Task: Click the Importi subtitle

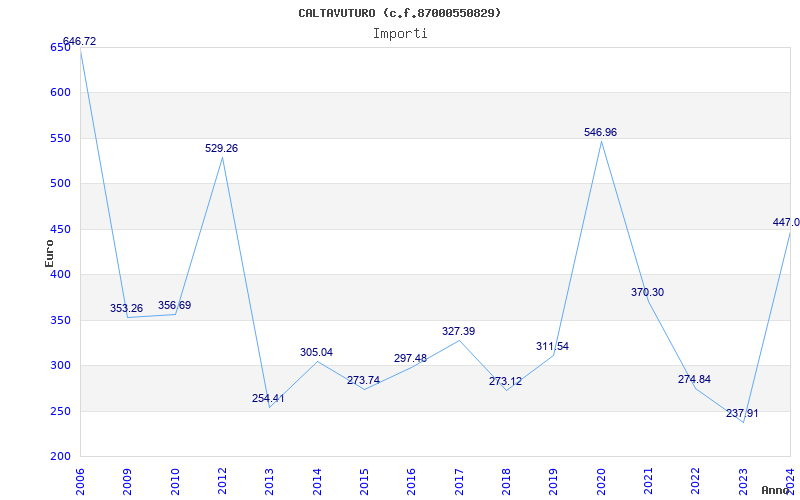Action: click(x=400, y=34)
